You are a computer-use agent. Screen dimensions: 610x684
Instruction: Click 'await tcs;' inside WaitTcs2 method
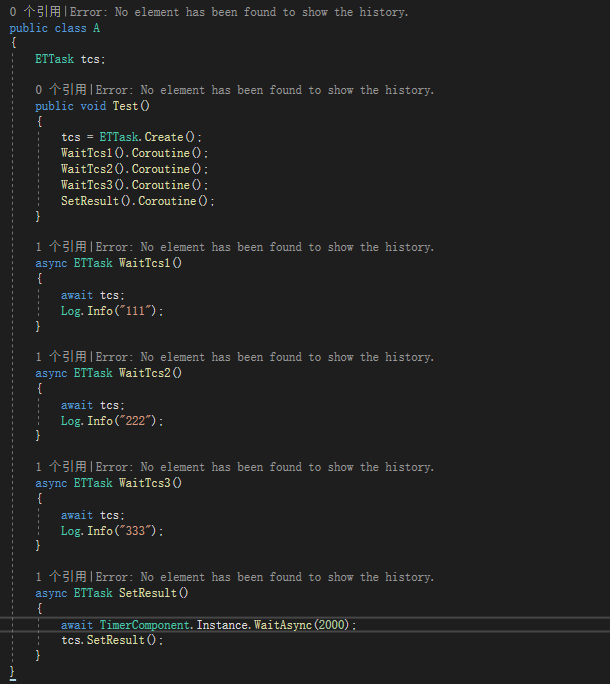[x=93, y=405]
